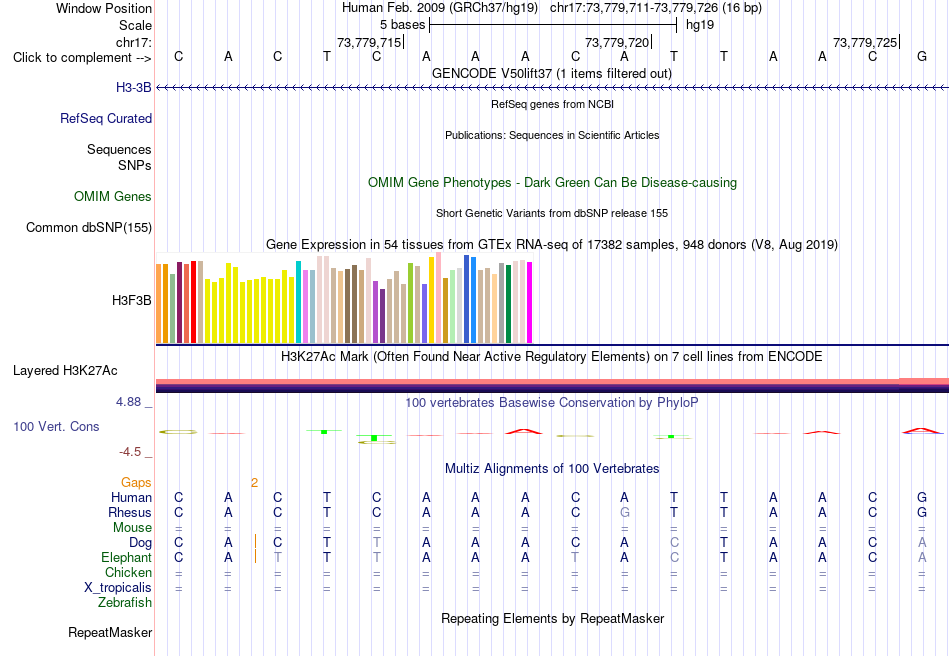The height and width of the screenshot is (656, 950).
Task: Click the orange '2' in the Gaps row
Action: coord(254,483)
